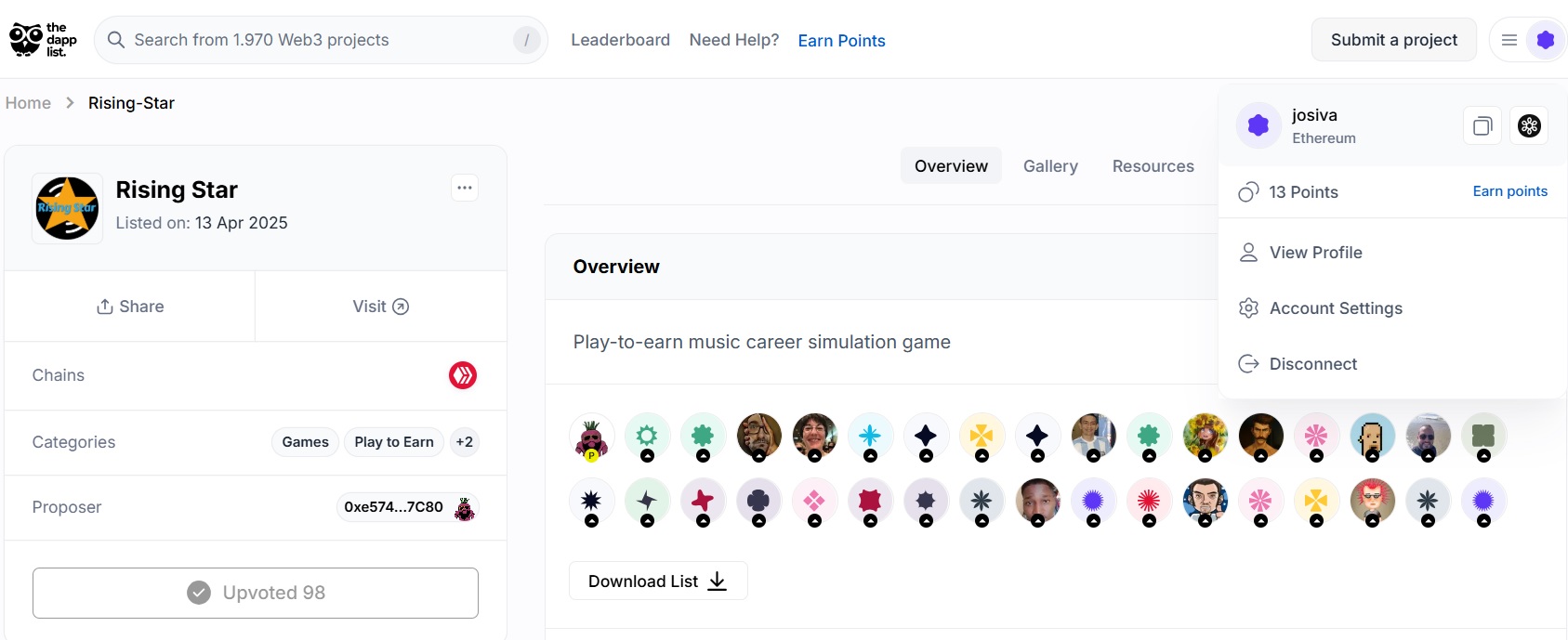Switch to the Resources tab
The height and width of the screenshot is (640, 1568).
click(1153, 165)
